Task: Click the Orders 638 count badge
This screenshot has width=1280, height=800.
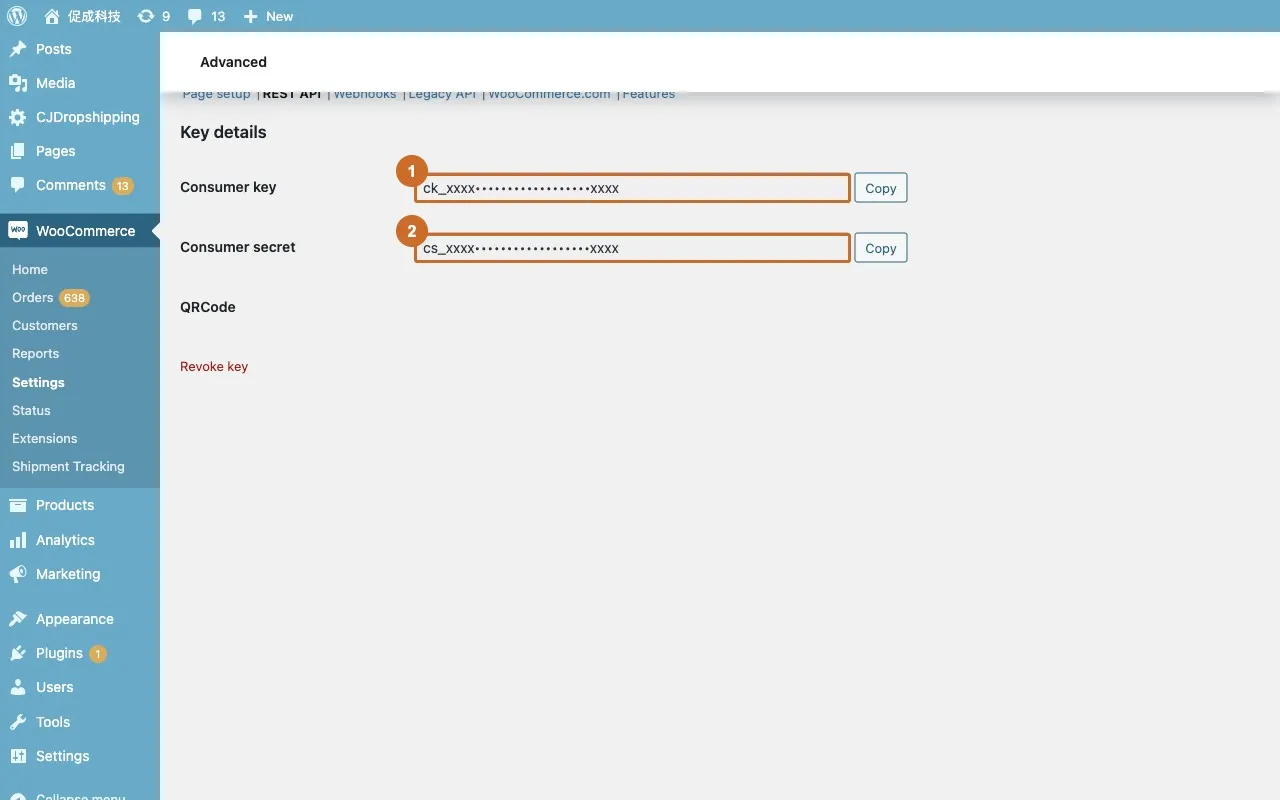Action: [74, 298]
